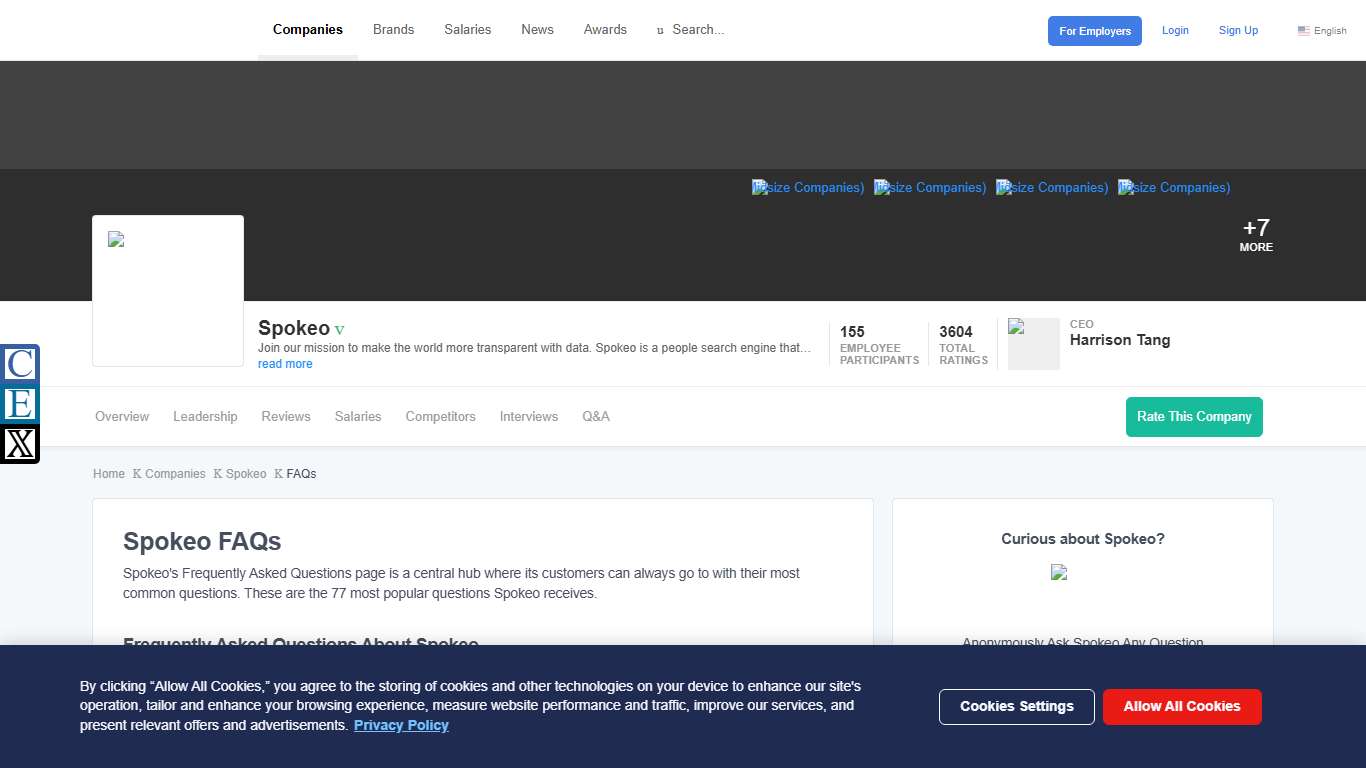
Task: Open the Privacy Policy link
Action: coord(401,725)
